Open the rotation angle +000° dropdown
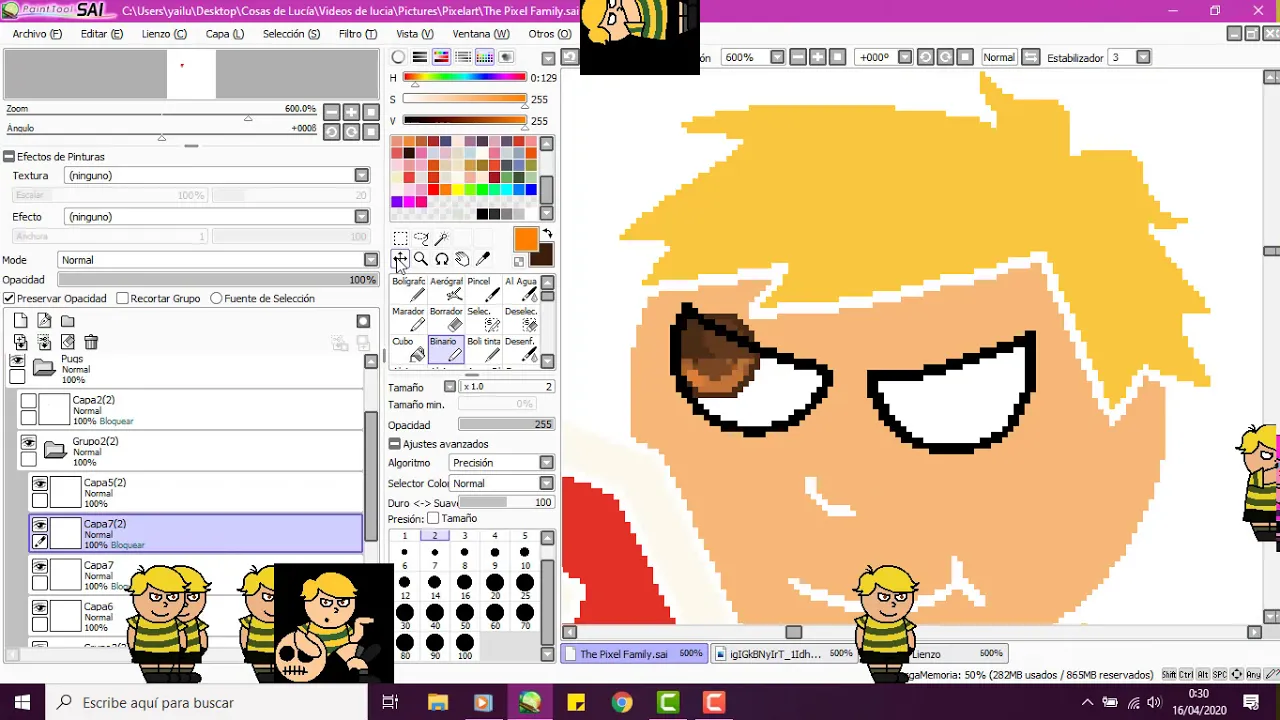The height and width of the screenshot is (720, 1280). 904,57
